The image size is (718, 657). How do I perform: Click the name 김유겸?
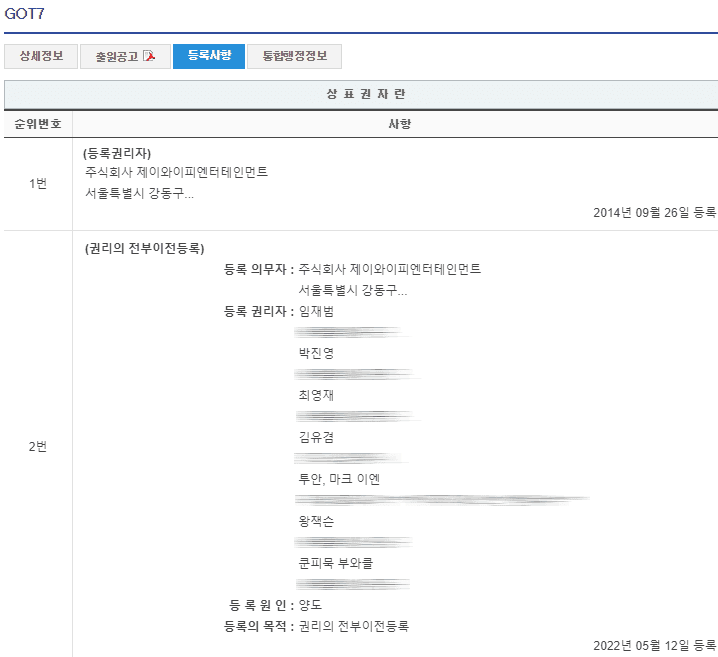(316, 437)
